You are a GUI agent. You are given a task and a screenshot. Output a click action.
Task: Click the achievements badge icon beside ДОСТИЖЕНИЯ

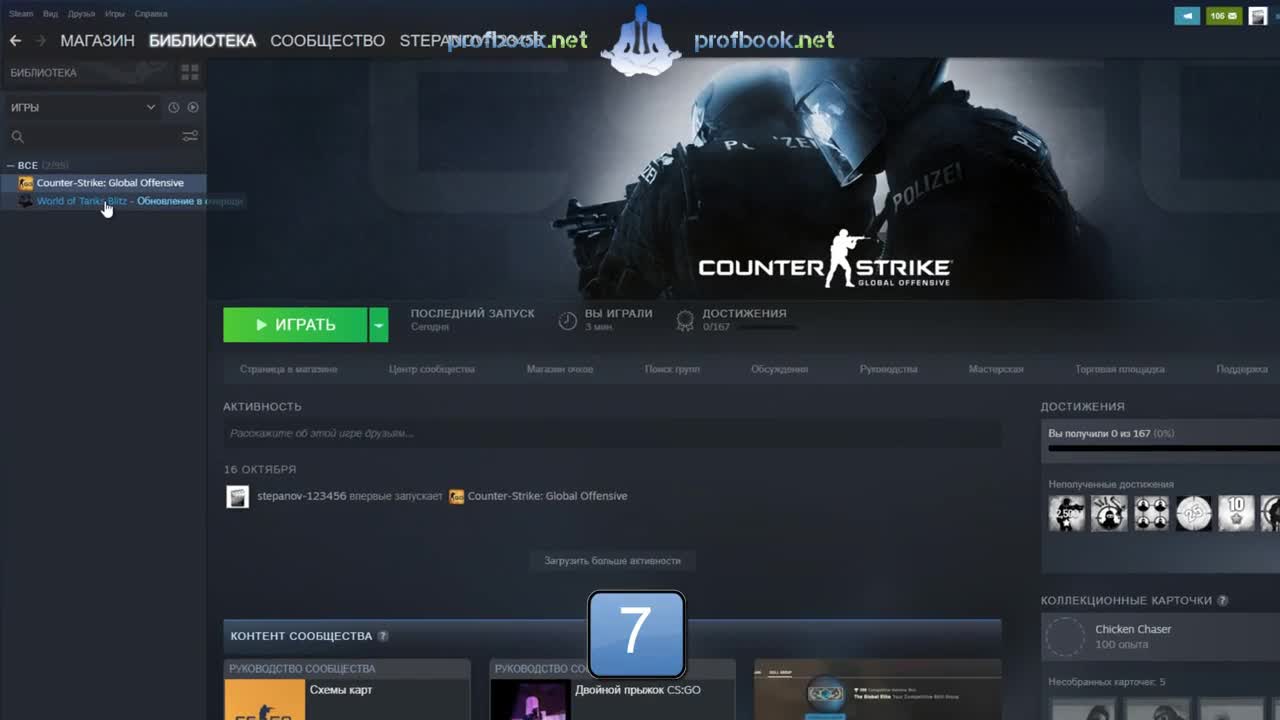685,320
